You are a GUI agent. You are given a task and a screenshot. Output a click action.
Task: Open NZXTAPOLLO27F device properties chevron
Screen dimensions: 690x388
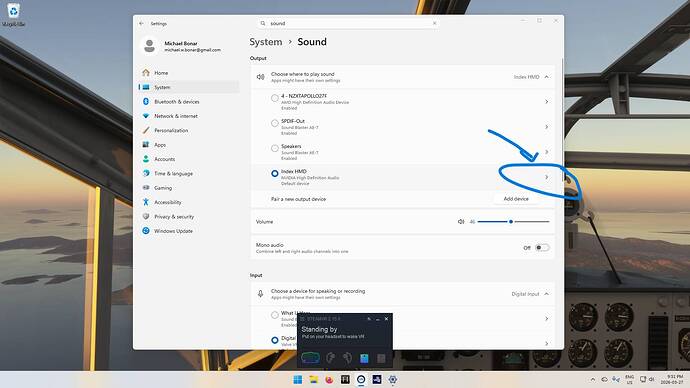click(x=547, y=102)
